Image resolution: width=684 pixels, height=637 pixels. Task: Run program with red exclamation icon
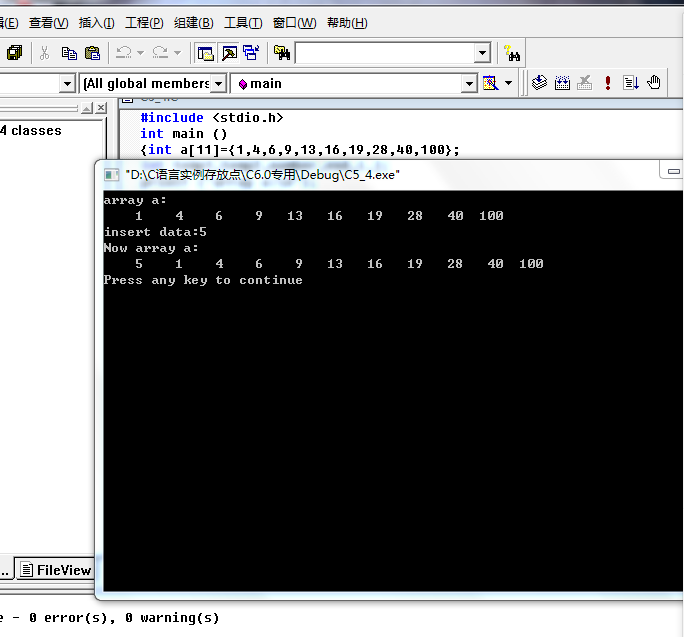(x=608, y=83)
